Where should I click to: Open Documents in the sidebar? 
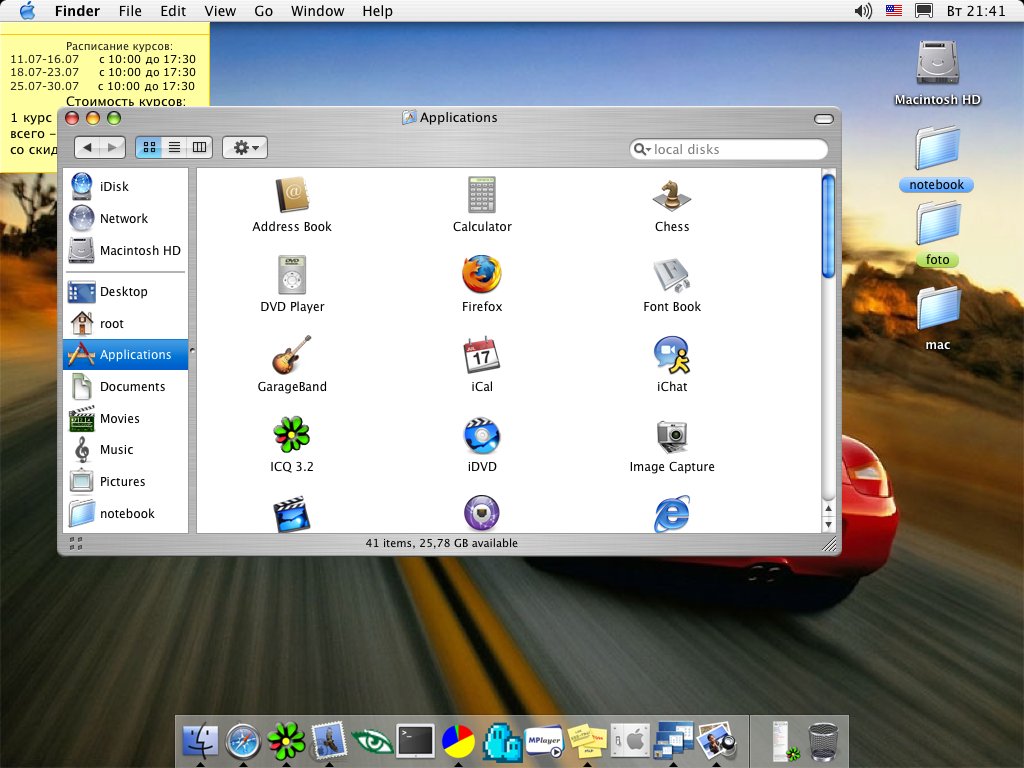coord(125,387)
